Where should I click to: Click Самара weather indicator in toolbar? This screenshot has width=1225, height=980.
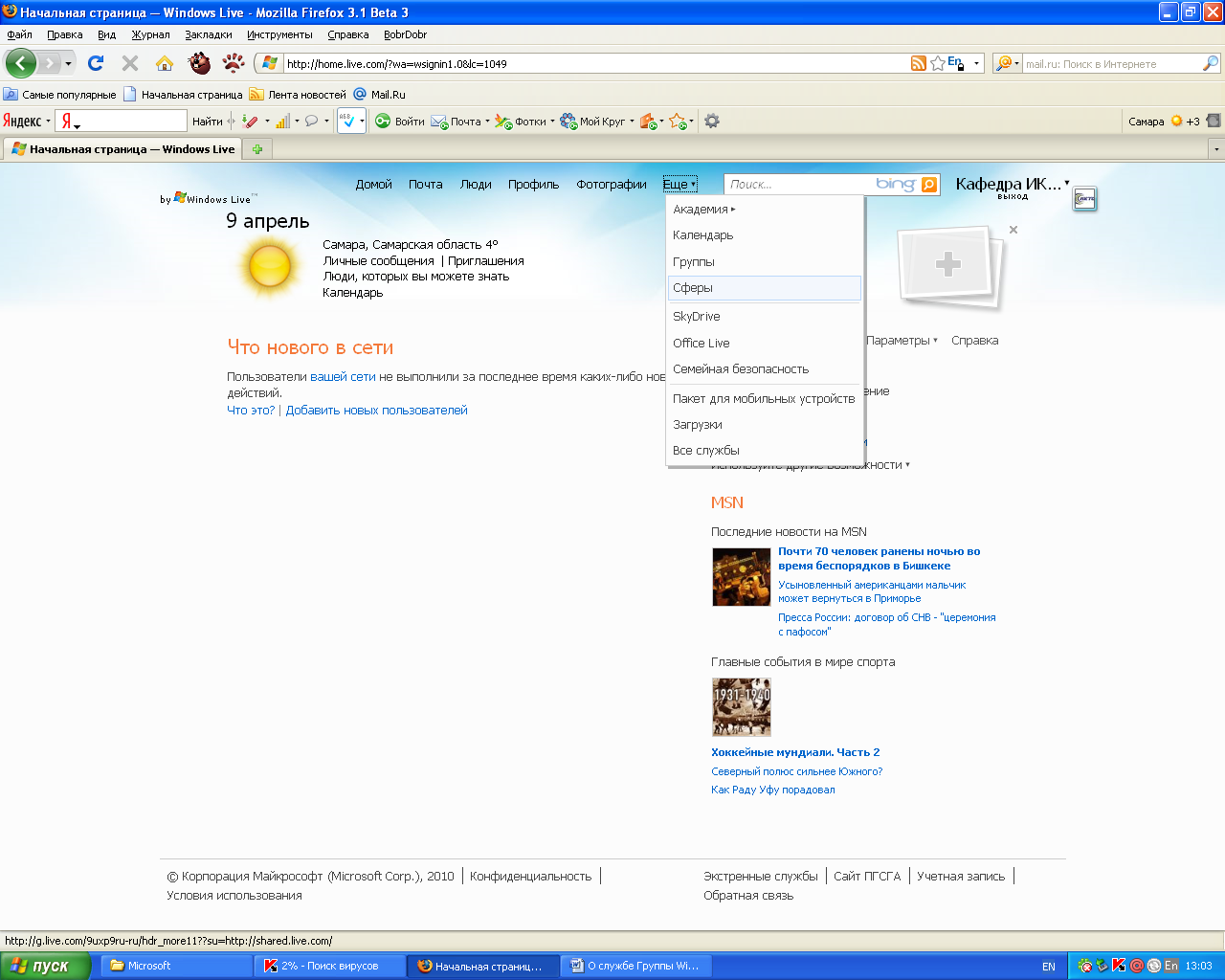coord(1163,121)
